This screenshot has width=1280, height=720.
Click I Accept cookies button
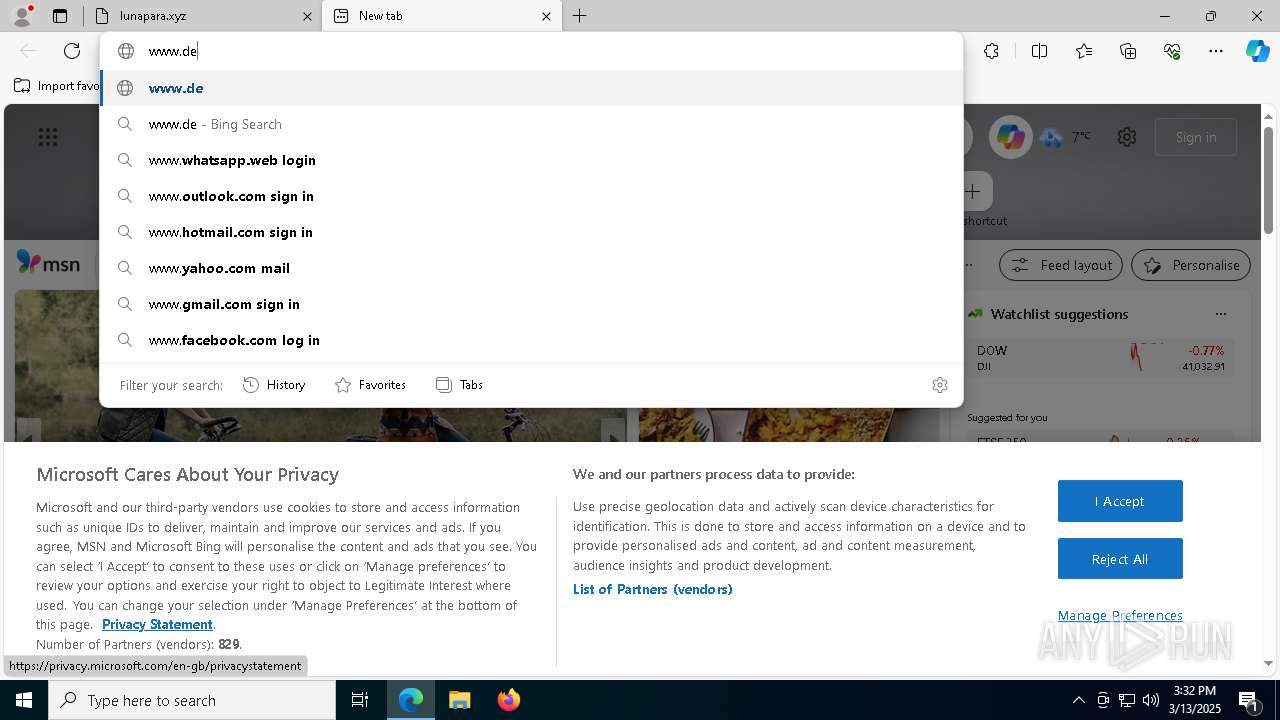(1120, 501)
